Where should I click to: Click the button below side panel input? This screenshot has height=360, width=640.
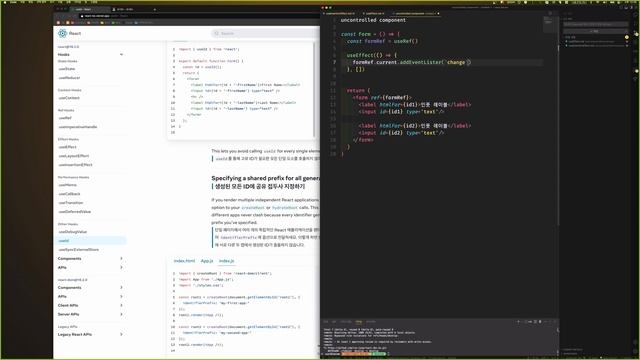coord(596,31)
